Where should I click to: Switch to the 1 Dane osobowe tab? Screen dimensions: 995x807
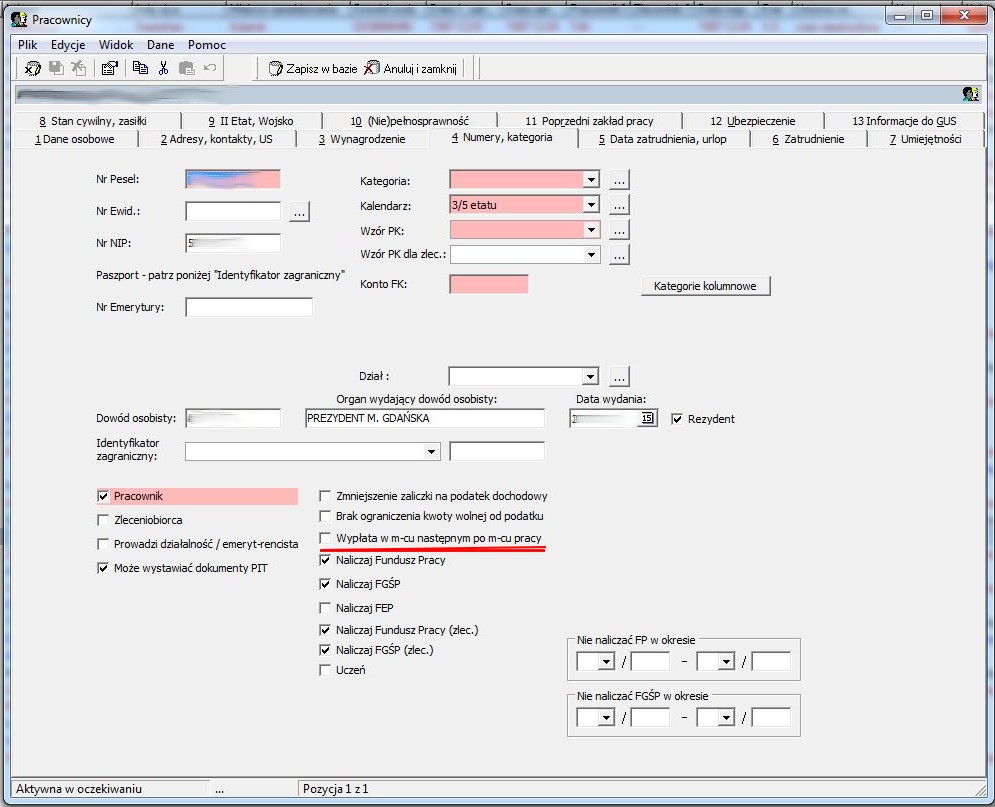75,139
